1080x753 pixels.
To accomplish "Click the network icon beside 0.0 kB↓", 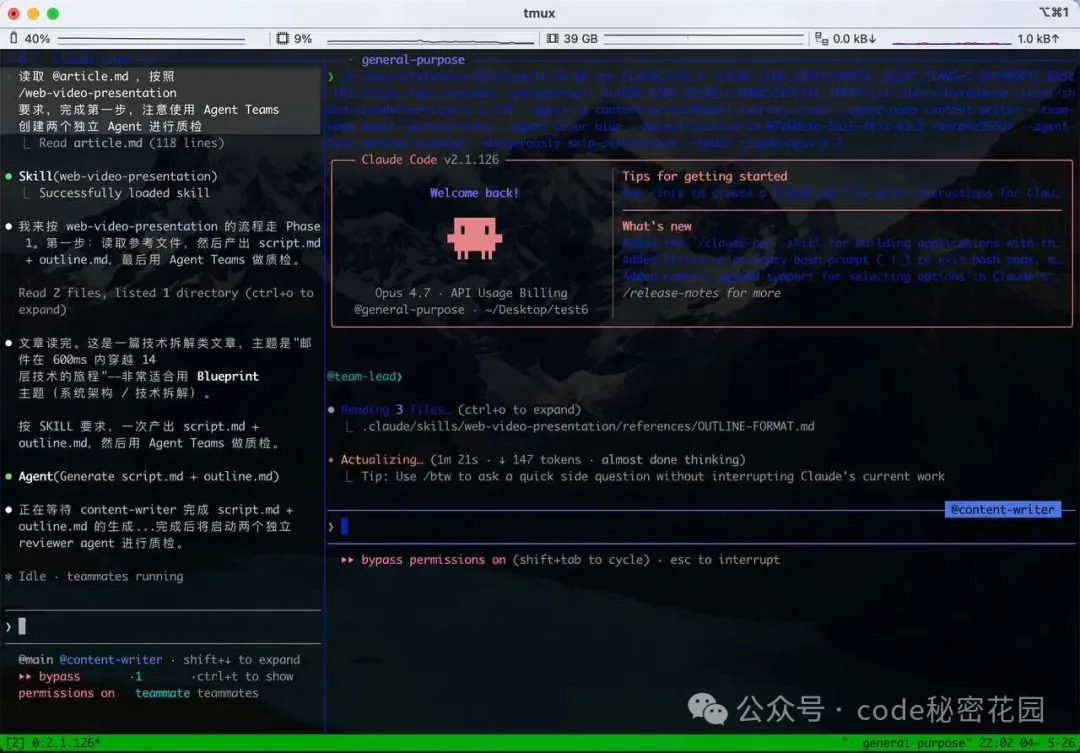I will [821, 39].
